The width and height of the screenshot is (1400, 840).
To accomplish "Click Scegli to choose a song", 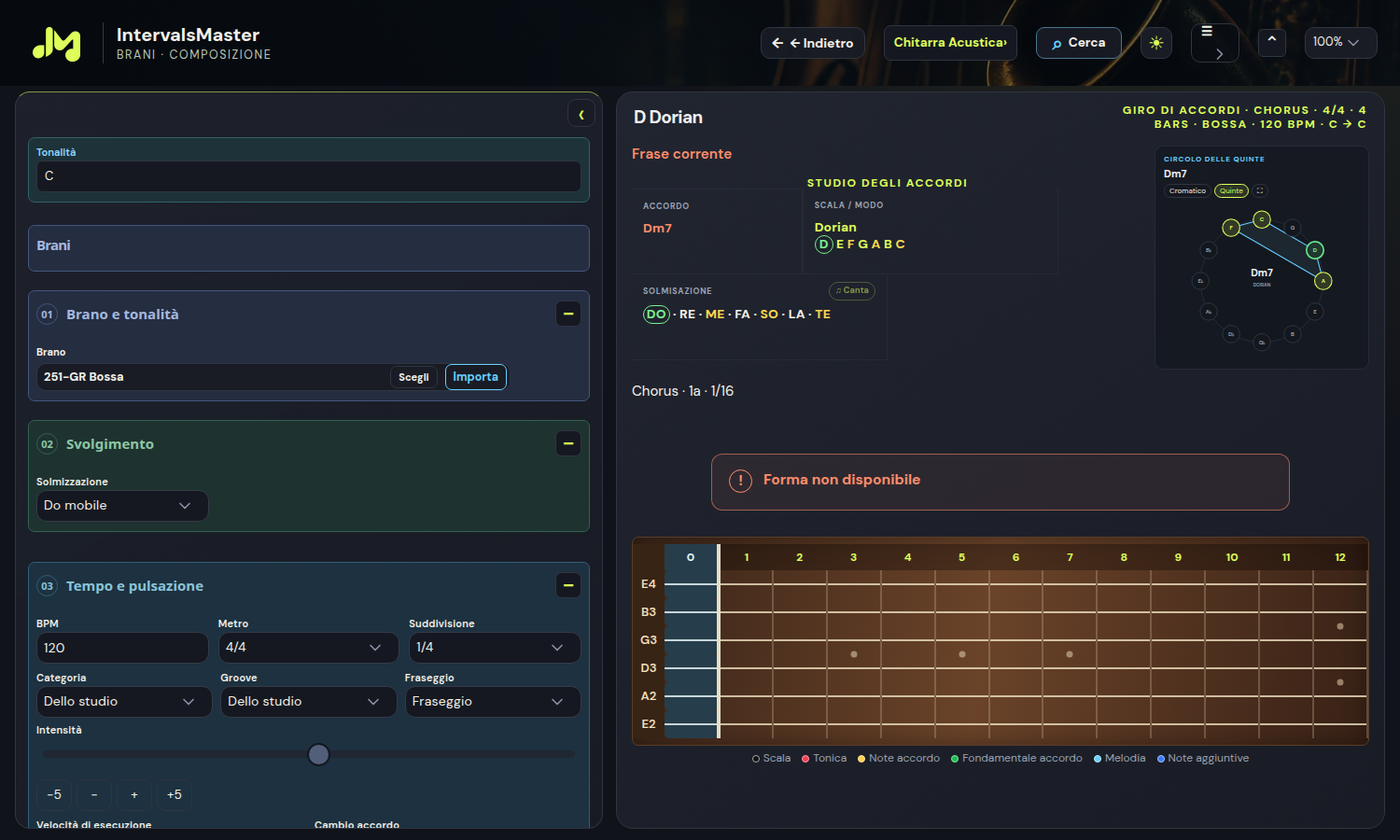I will tap(413, 377).
